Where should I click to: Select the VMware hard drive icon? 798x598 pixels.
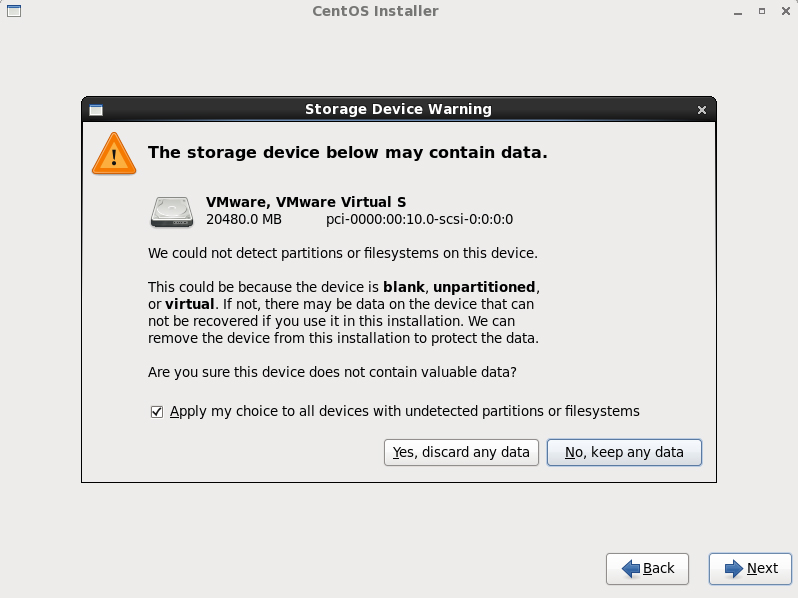click(x=172, y=212)
